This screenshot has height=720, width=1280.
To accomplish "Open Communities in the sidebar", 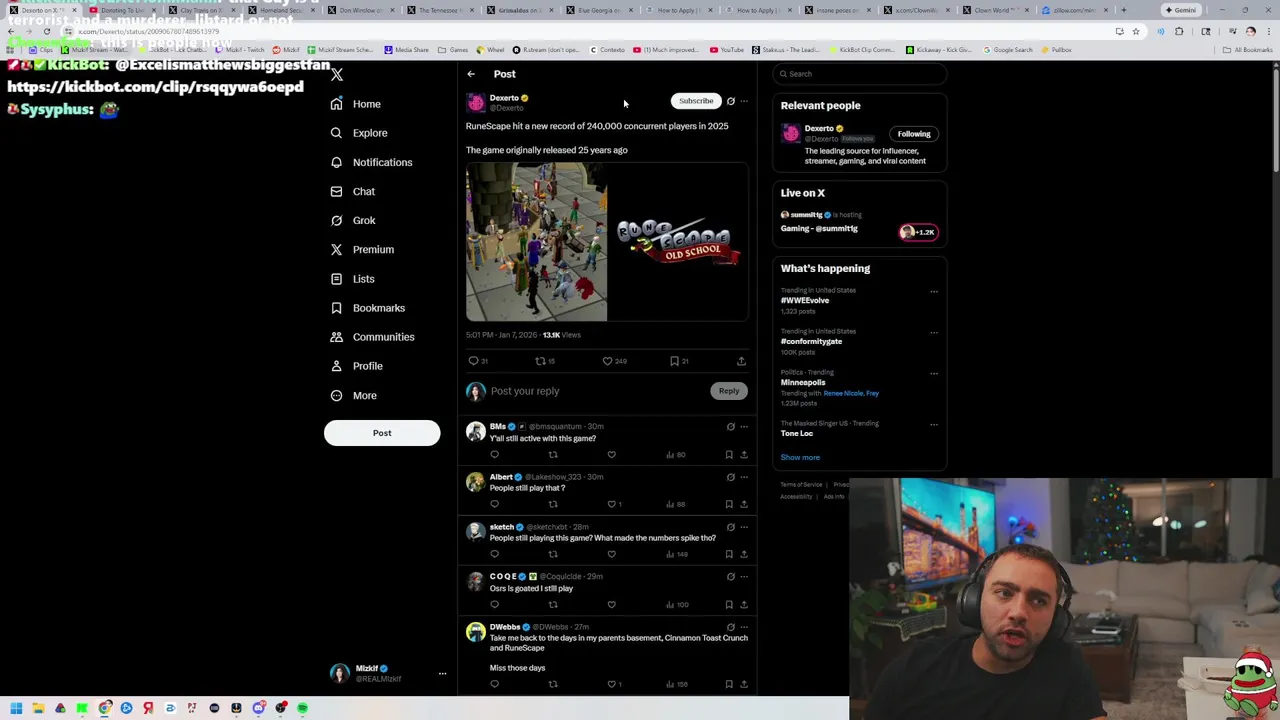I will click(x=371, y=337).
